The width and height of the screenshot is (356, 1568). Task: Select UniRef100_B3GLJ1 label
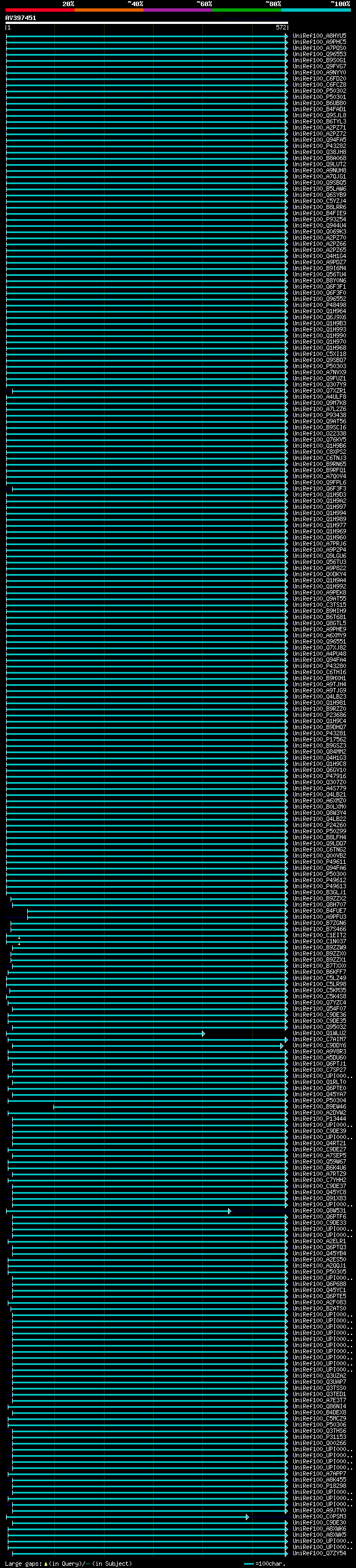(x=319, y=892)
